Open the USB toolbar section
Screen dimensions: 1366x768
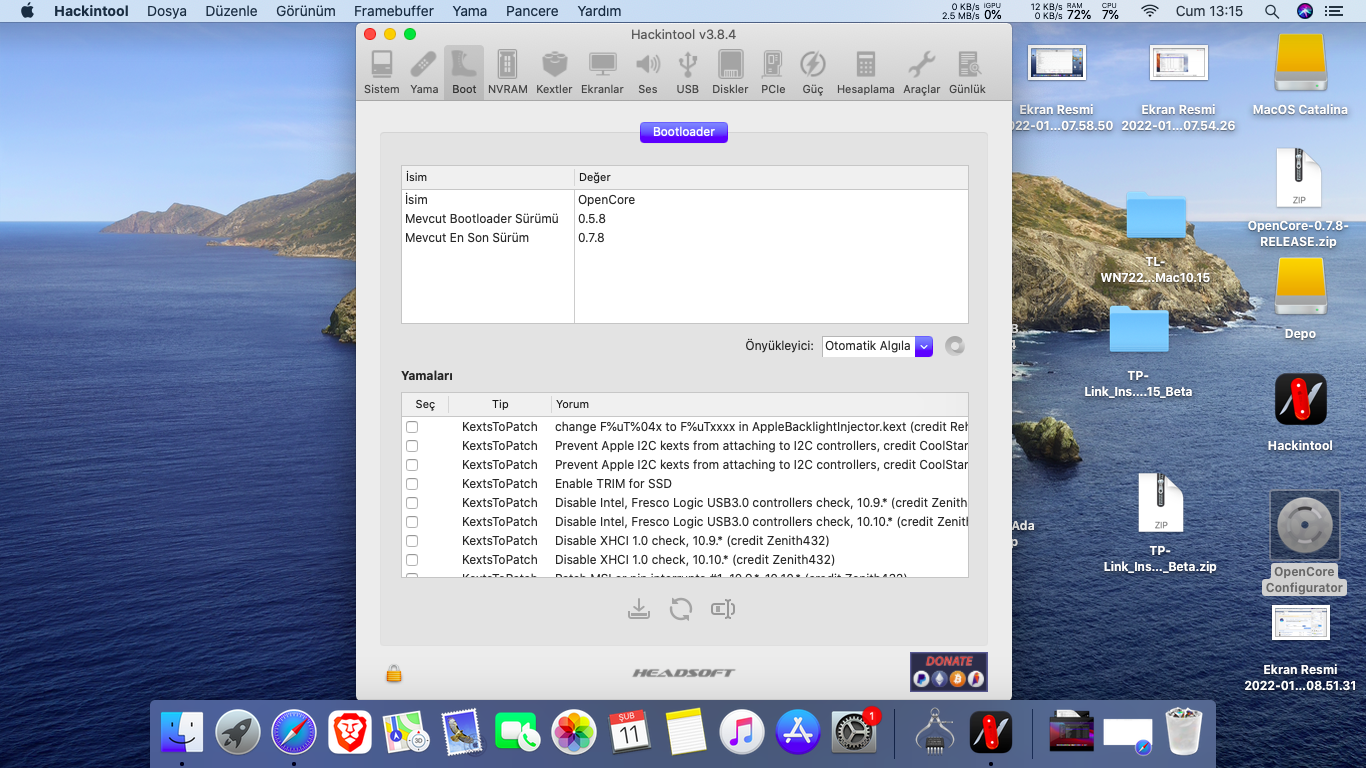tap(687, 72)
